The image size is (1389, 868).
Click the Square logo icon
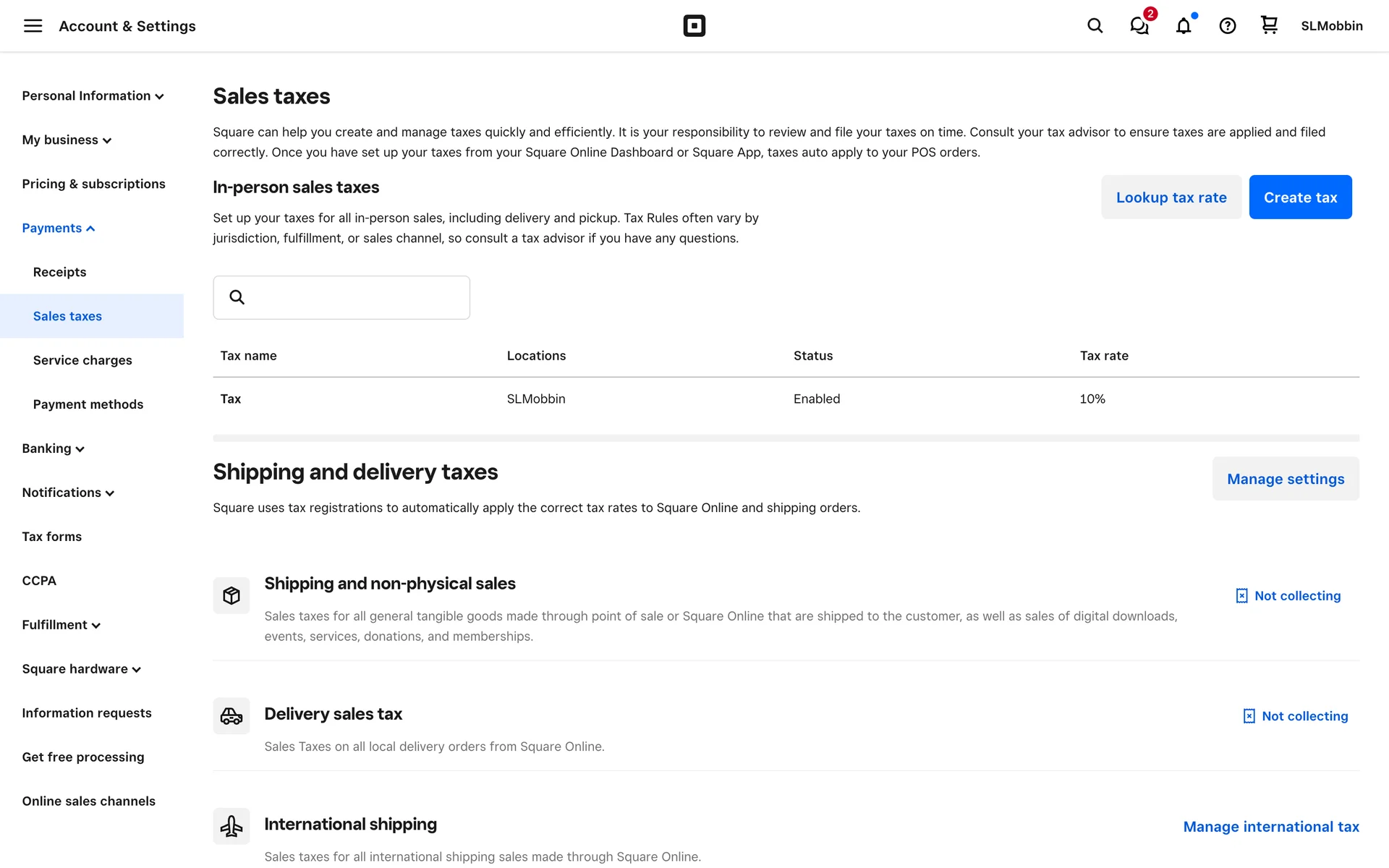pos(694,26)
